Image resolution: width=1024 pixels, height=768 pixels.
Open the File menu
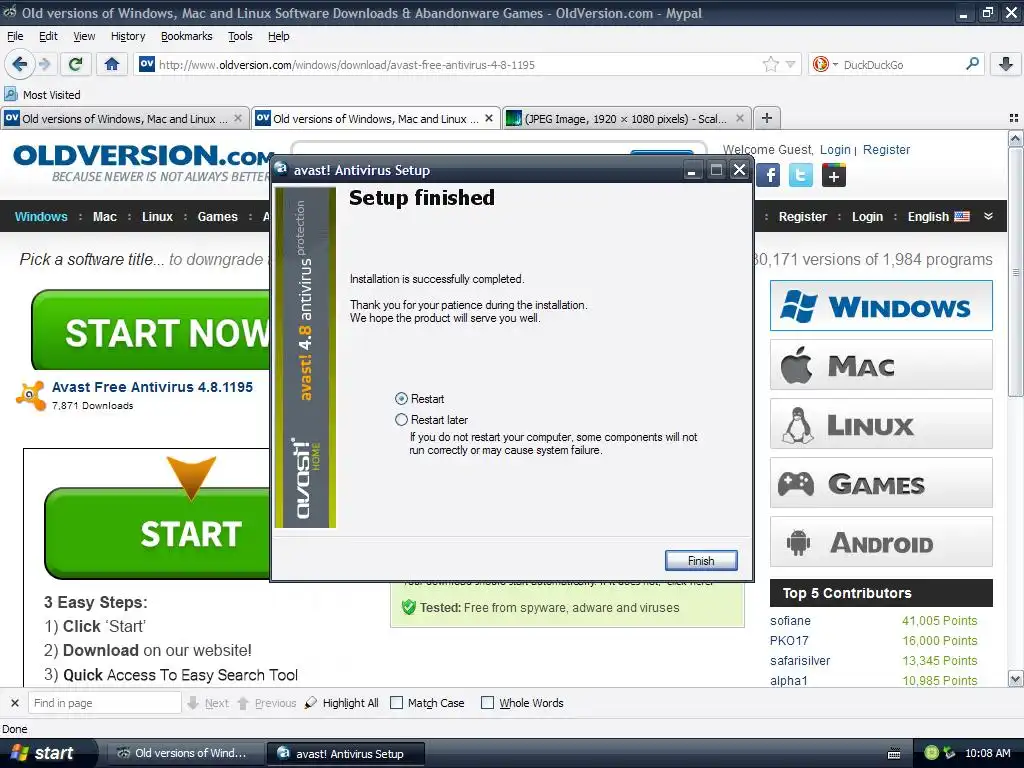pyautogui.click(x=15, y=36)
